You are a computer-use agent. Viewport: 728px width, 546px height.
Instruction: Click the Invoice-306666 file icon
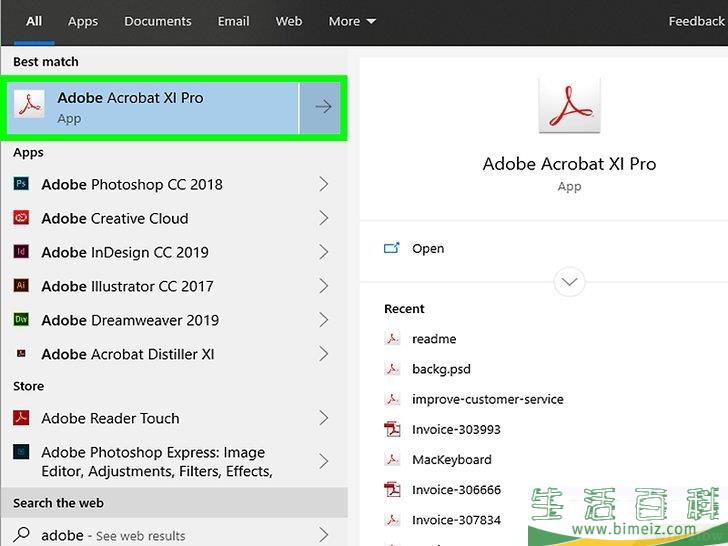[x=392, y=489]
